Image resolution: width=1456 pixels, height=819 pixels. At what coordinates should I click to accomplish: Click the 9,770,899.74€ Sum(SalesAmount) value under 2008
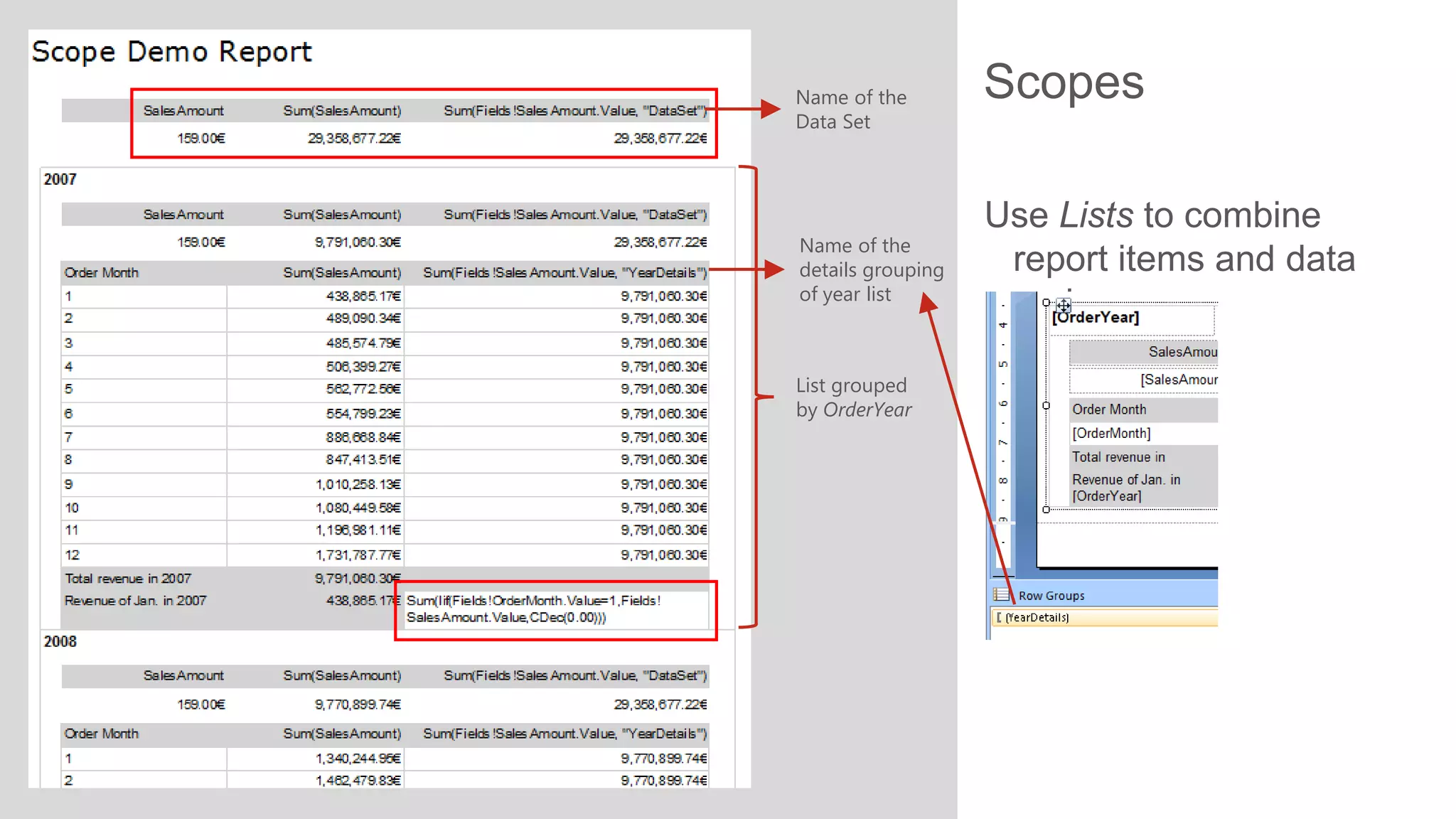coord(358,704)
